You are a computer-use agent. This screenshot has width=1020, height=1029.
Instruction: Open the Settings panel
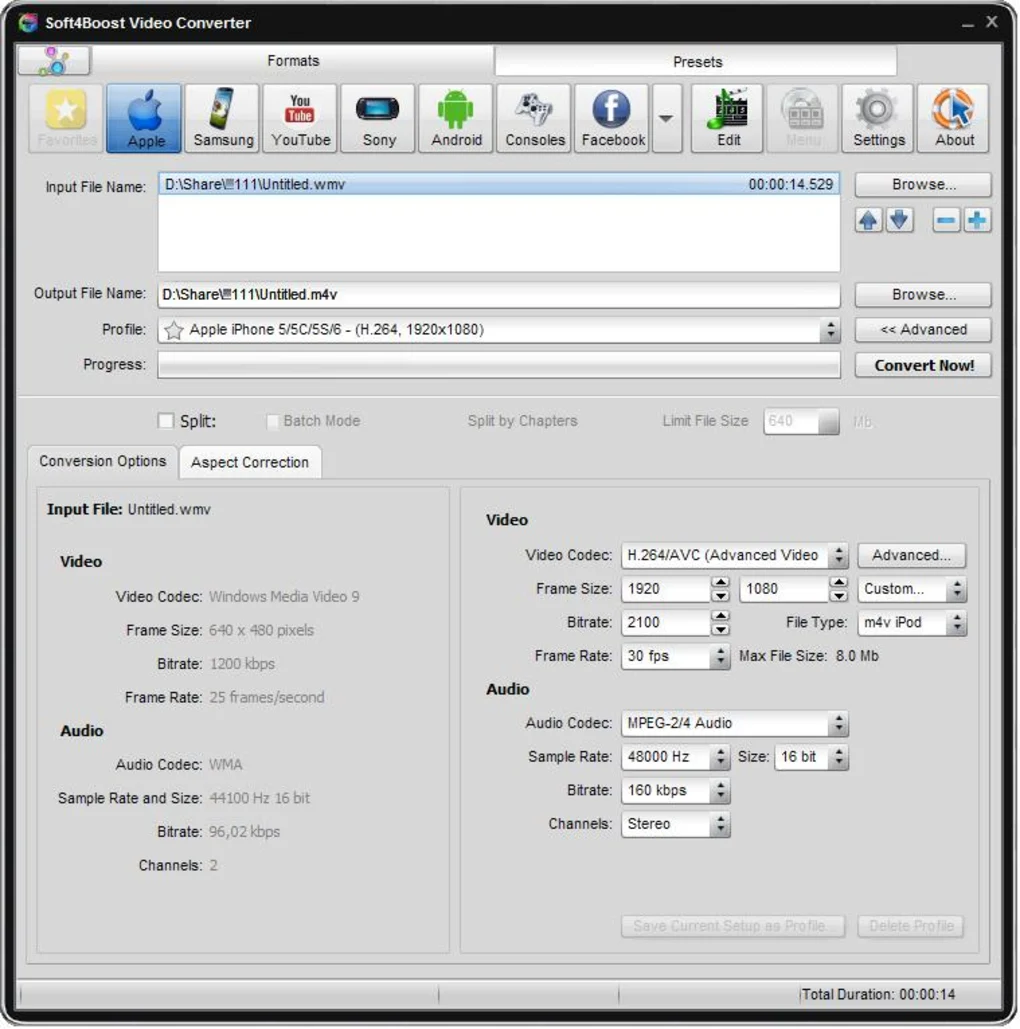tap(877, 118)
